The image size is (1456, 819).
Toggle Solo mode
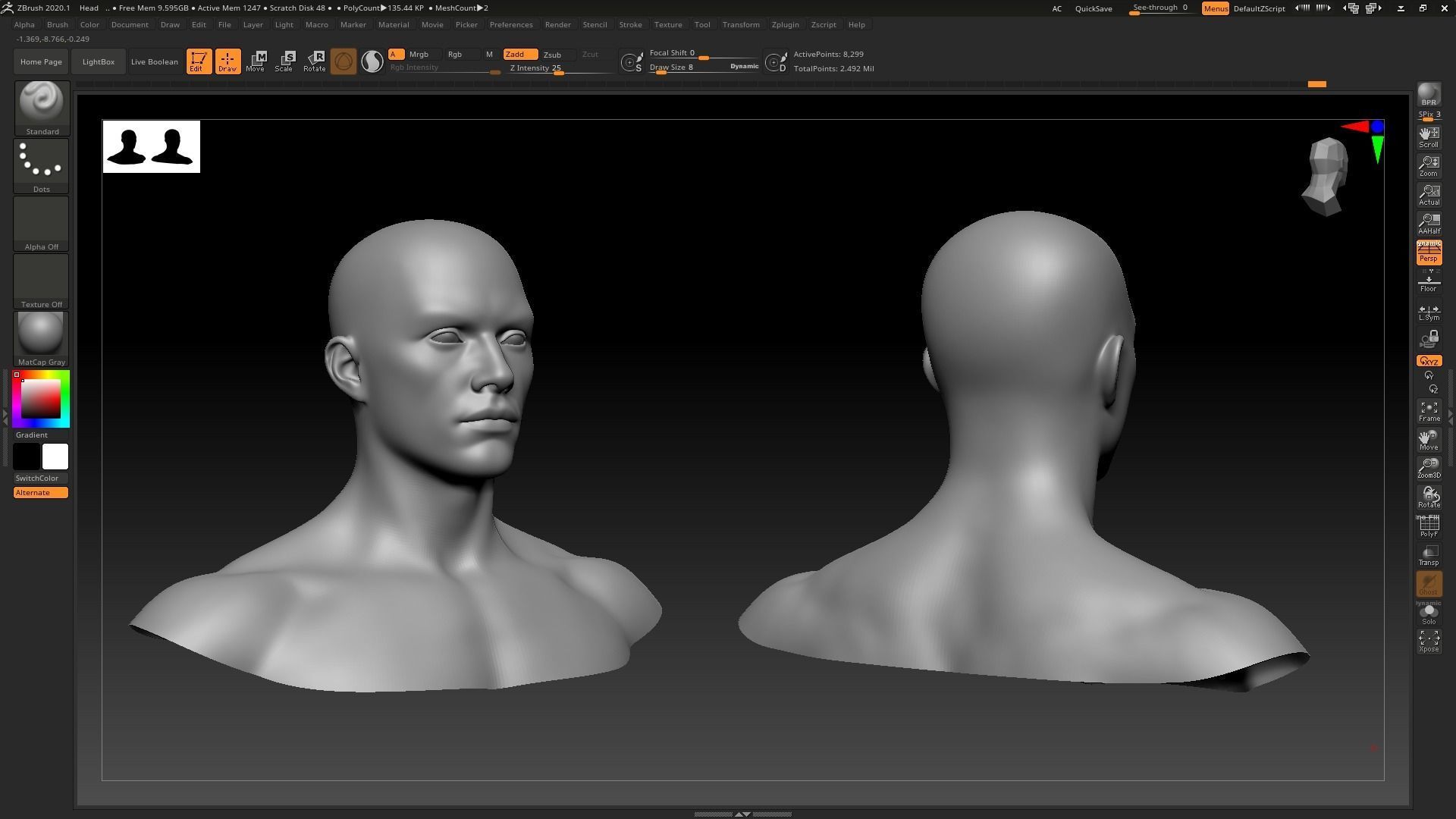point(1429,613)
